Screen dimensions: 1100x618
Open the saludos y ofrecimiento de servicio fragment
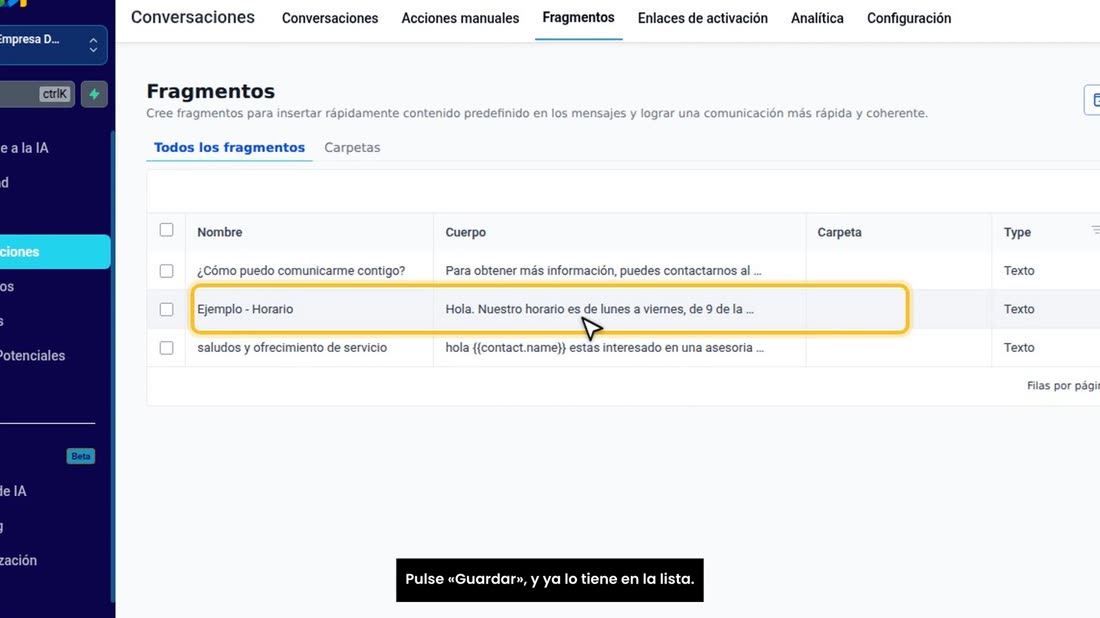(x=292, y=348)
